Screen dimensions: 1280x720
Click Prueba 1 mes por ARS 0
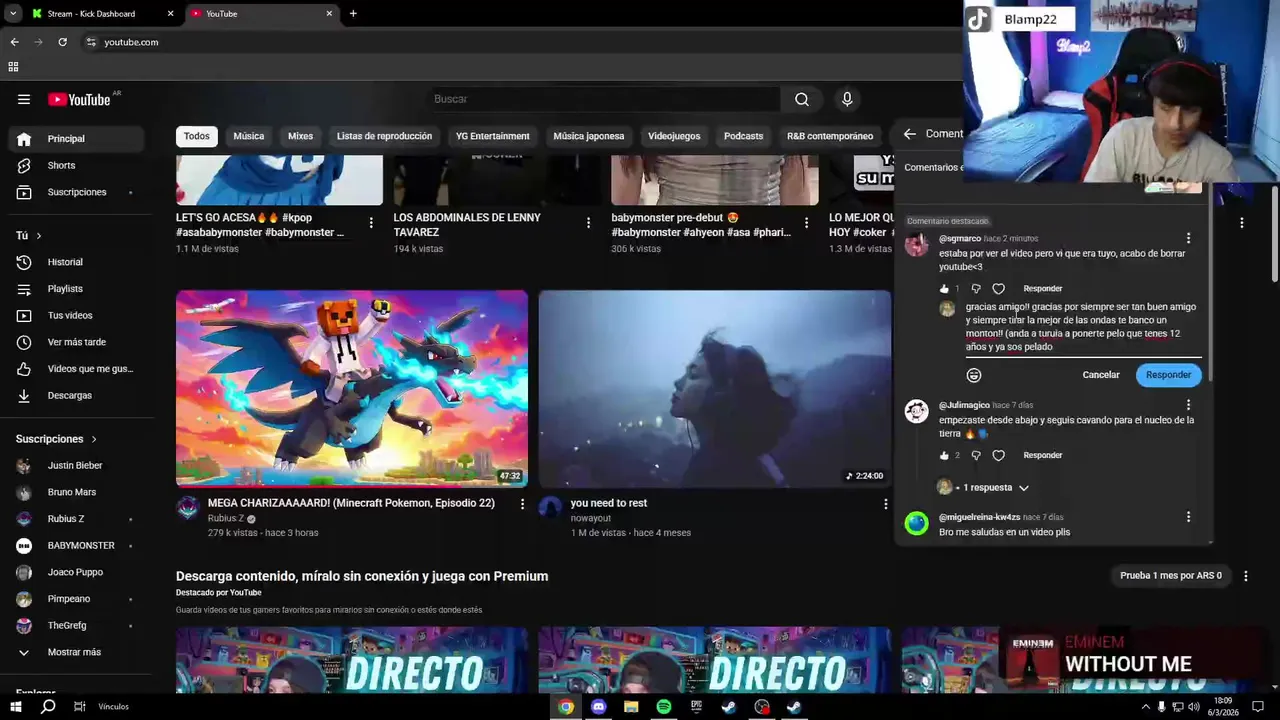pyautogui.click(x=1171, y=576)
